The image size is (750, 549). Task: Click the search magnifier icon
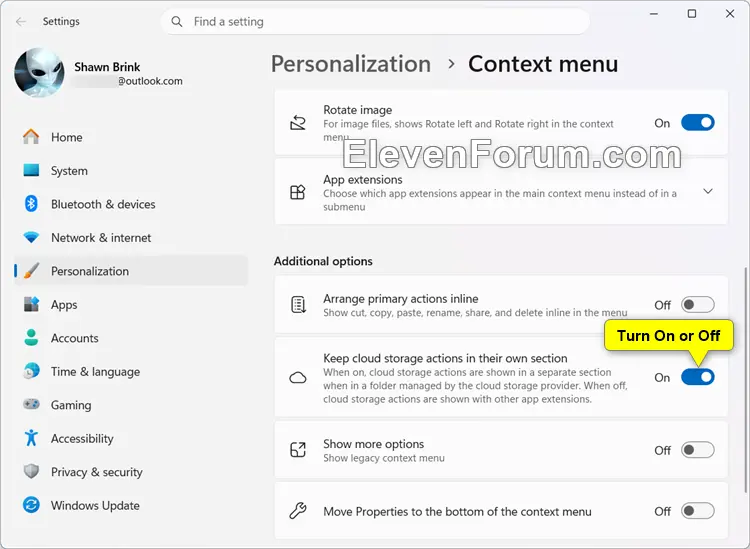(x=177, y=22)
